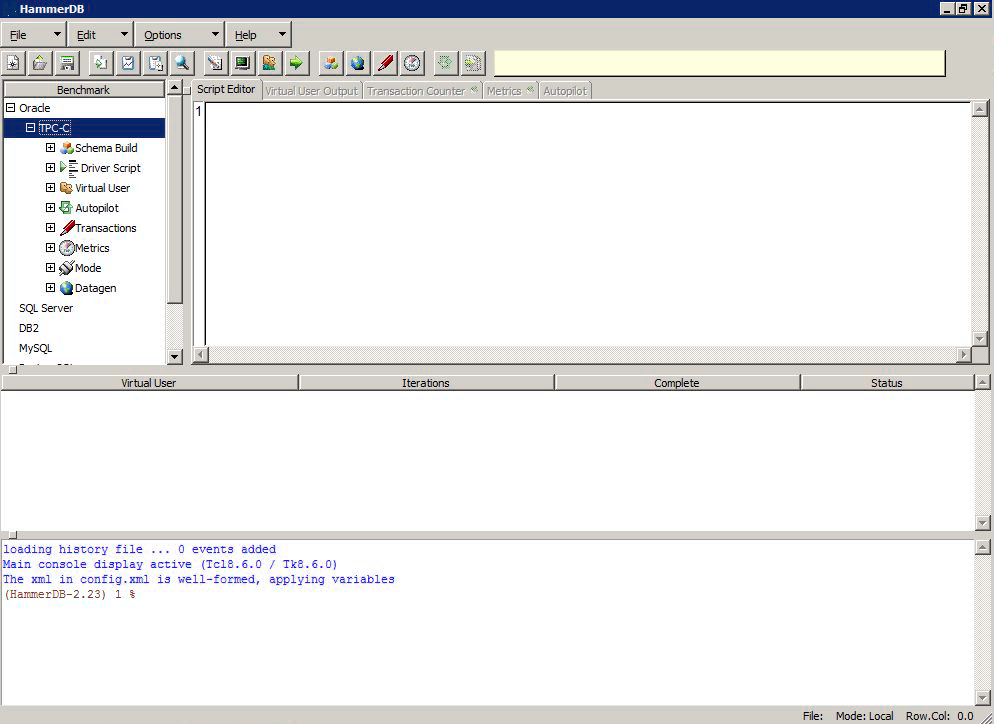Viewport: 994px width, 724px height.
Task: Click the Complete column header
Action: point(676,383)
